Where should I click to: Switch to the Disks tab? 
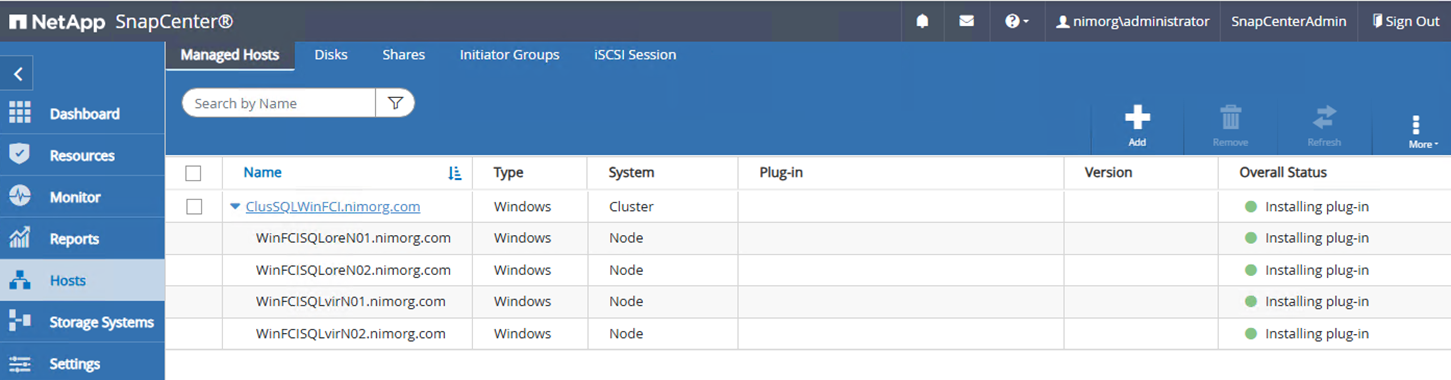pyautogui.click(x=331, y=55)
